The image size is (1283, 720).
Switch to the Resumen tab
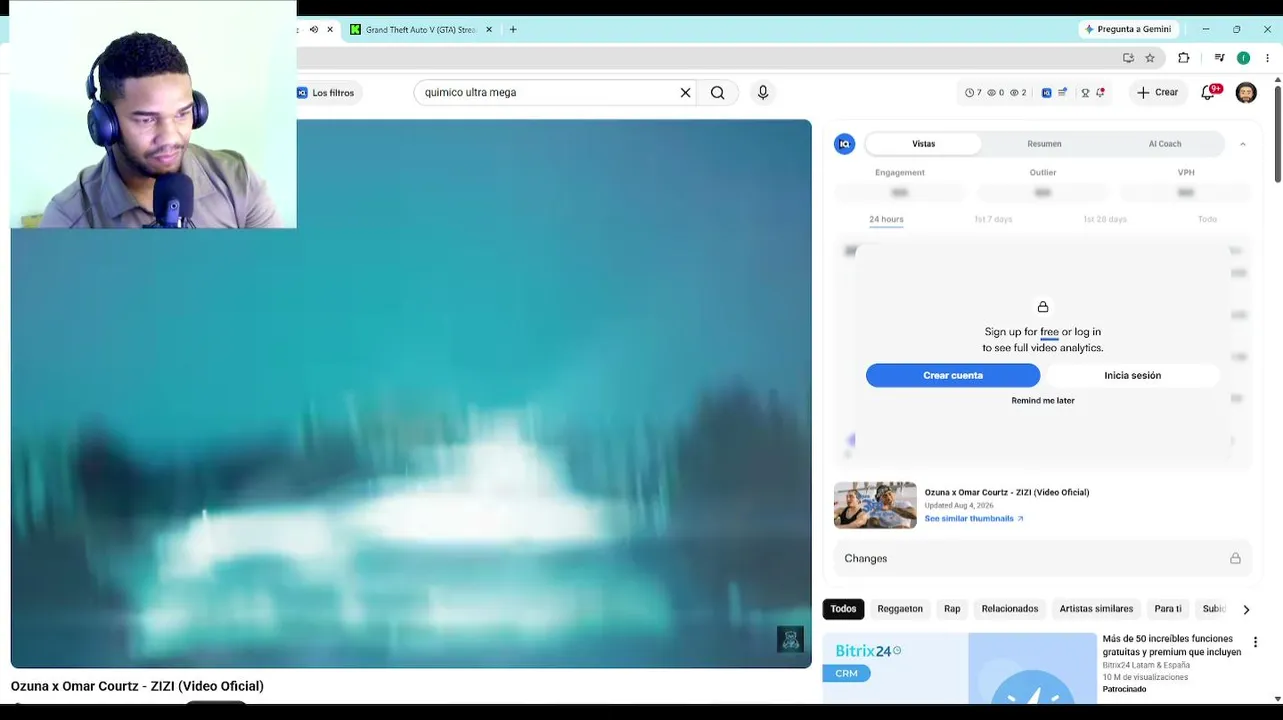[x=1044, y=144]
